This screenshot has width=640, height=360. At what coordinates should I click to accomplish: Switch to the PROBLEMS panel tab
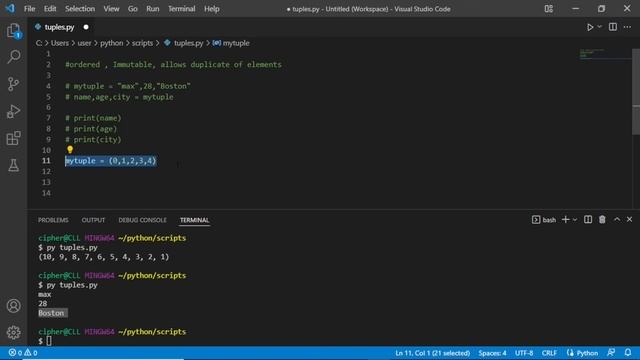click(53, 220)
